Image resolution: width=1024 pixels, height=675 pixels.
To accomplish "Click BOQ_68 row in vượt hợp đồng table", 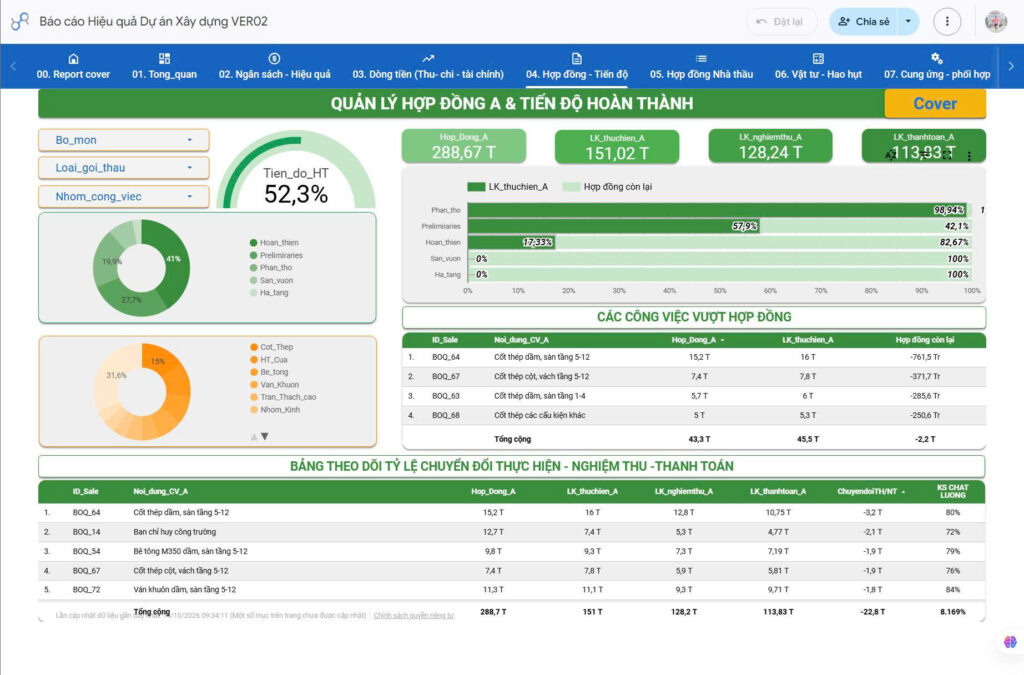I will point(694,415).
